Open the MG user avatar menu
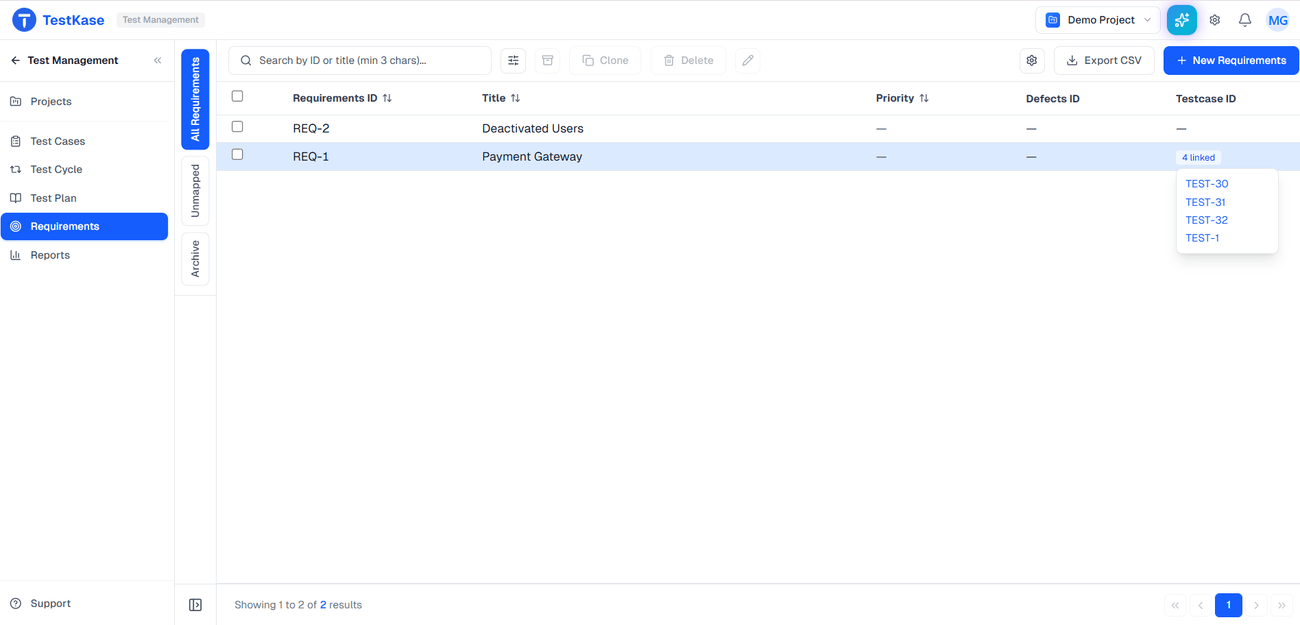 click(1278, 20)
